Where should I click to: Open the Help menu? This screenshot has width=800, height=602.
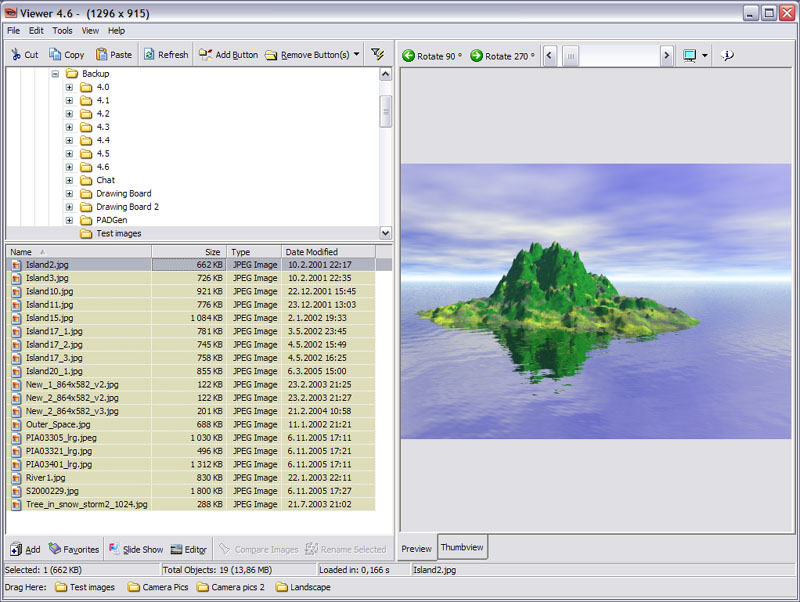pos(116,31)
